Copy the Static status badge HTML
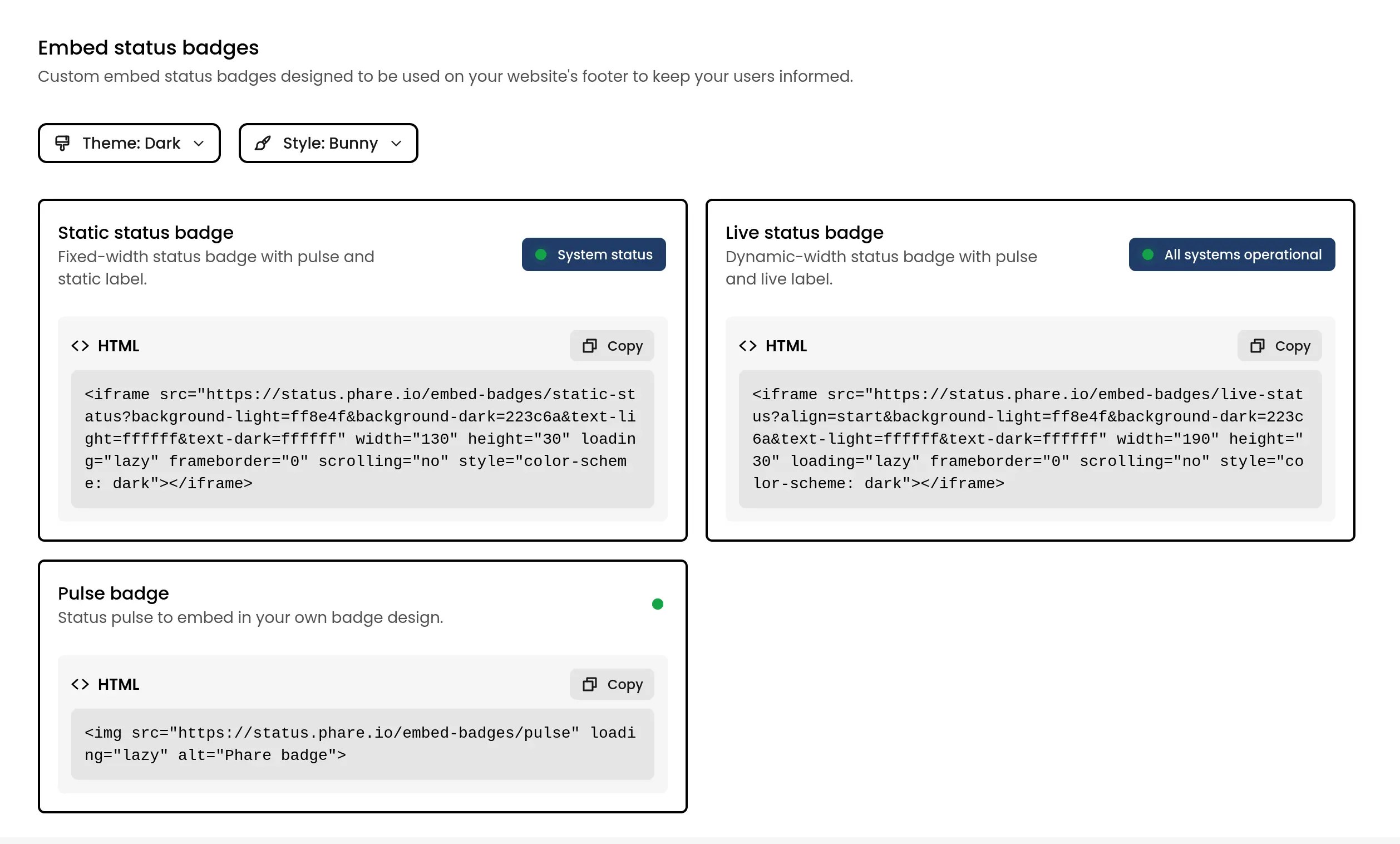The height and width of the screenshot is (844, 1400). click(612, 346)
